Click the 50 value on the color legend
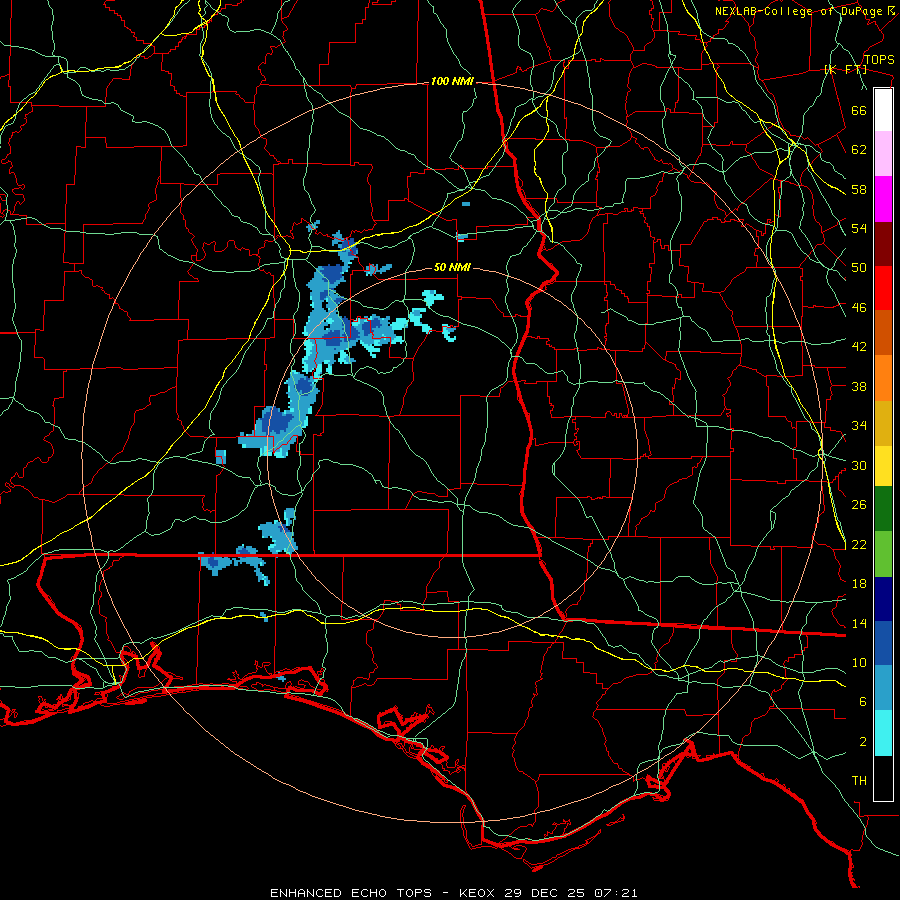The image size is (900, 900). (x=859, y=268)
